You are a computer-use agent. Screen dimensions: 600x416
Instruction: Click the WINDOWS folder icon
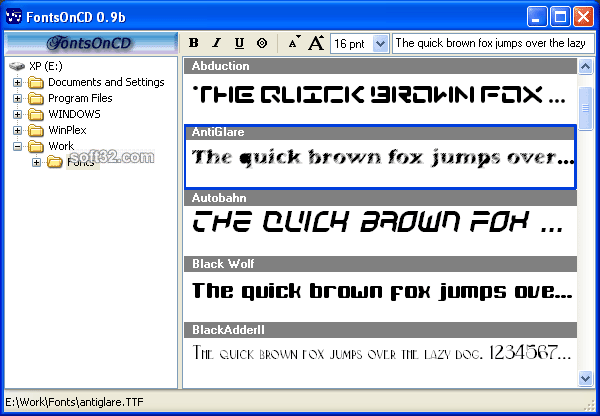tap(36, 114)
